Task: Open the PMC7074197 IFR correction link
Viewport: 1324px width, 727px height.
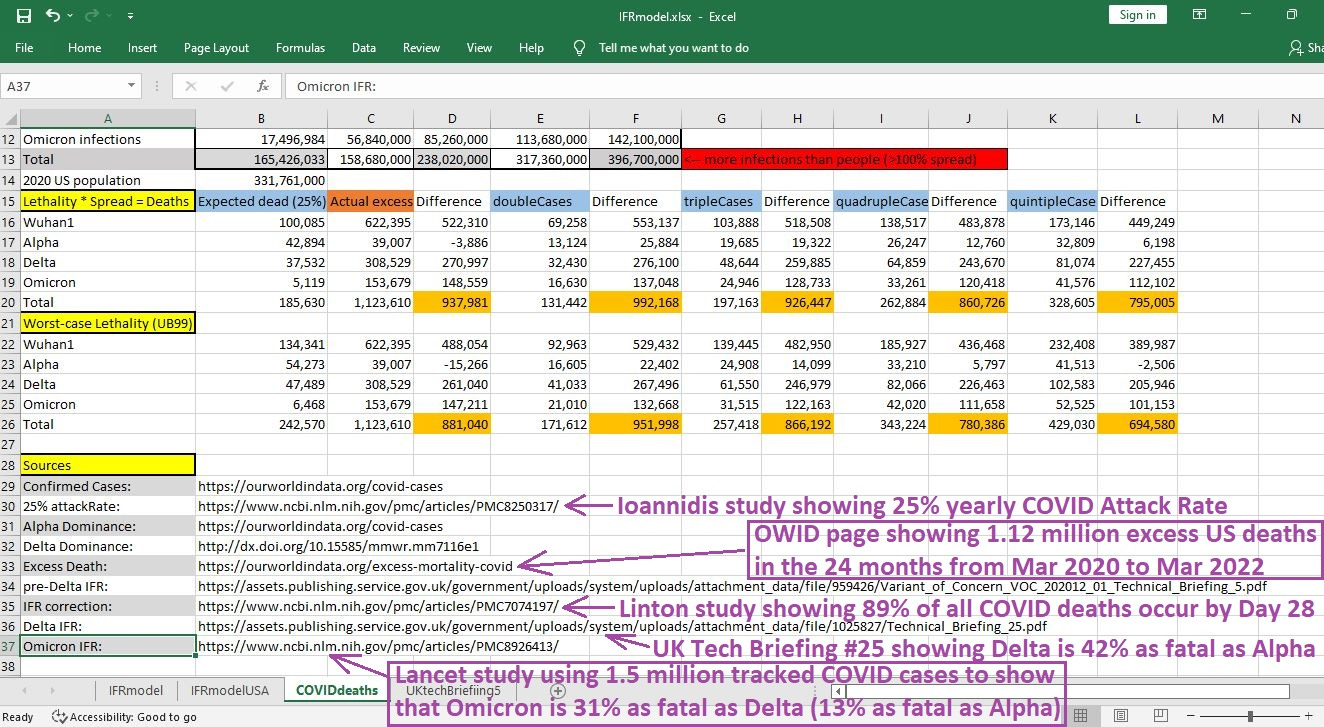Action: click(378, 606)
